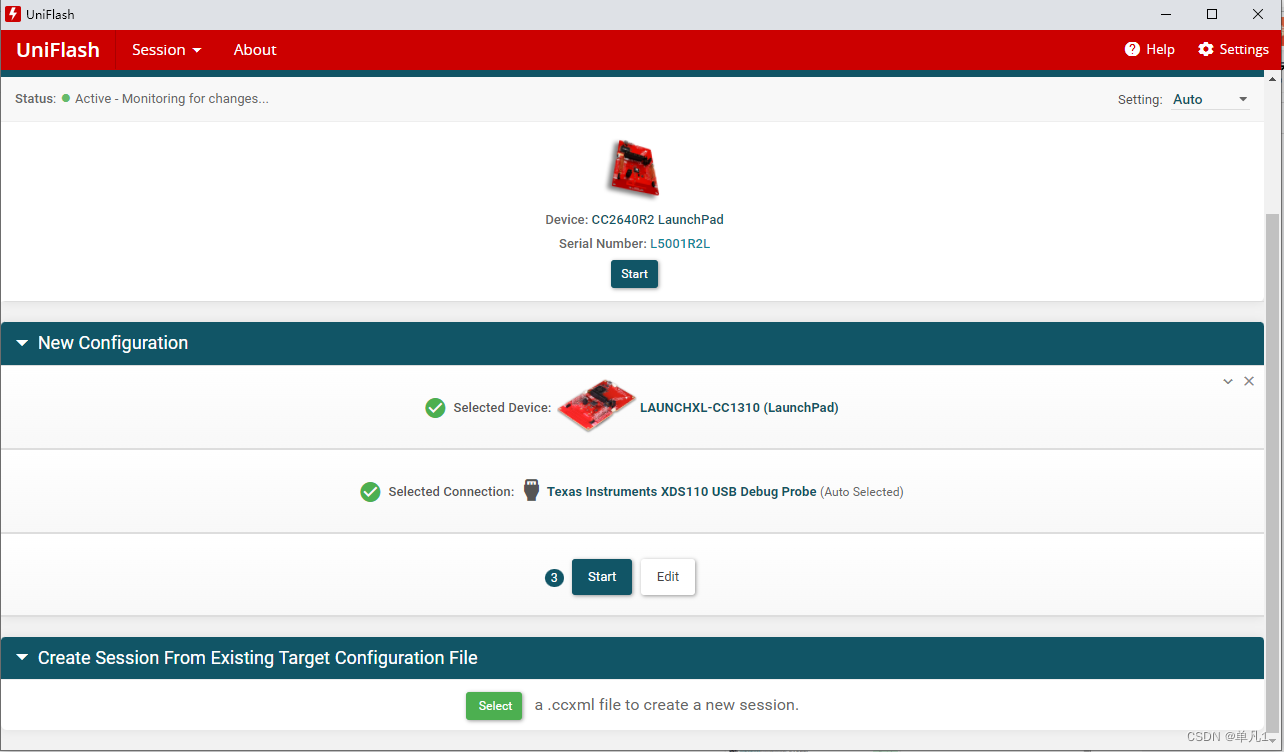Screen dimensions: 1284x752
Task: Open Settings via the gear icon
Action: tap(1205, 49)
